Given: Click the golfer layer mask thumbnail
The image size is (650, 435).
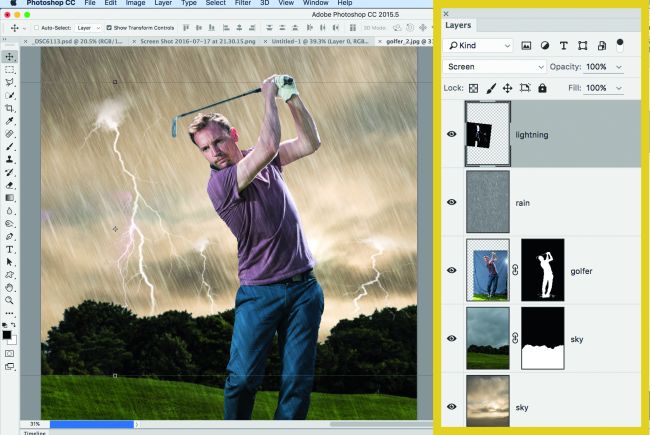Looking at the screenshot, I should coord(543,270).
